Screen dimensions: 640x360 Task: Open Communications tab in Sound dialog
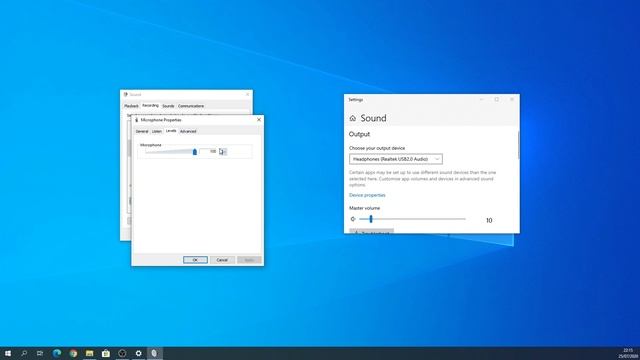[x=191, y=106]
